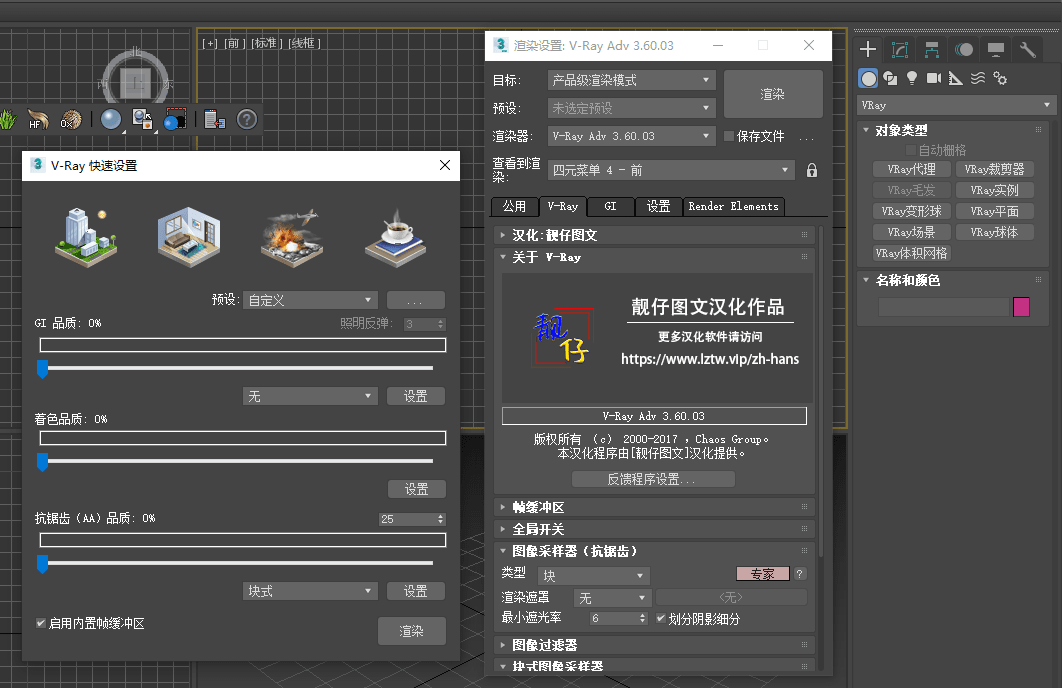Open the 渲染器 V-Ray Adv dropdown
The height and width of the screenshot is (688, 1062).
coord(631,136)
